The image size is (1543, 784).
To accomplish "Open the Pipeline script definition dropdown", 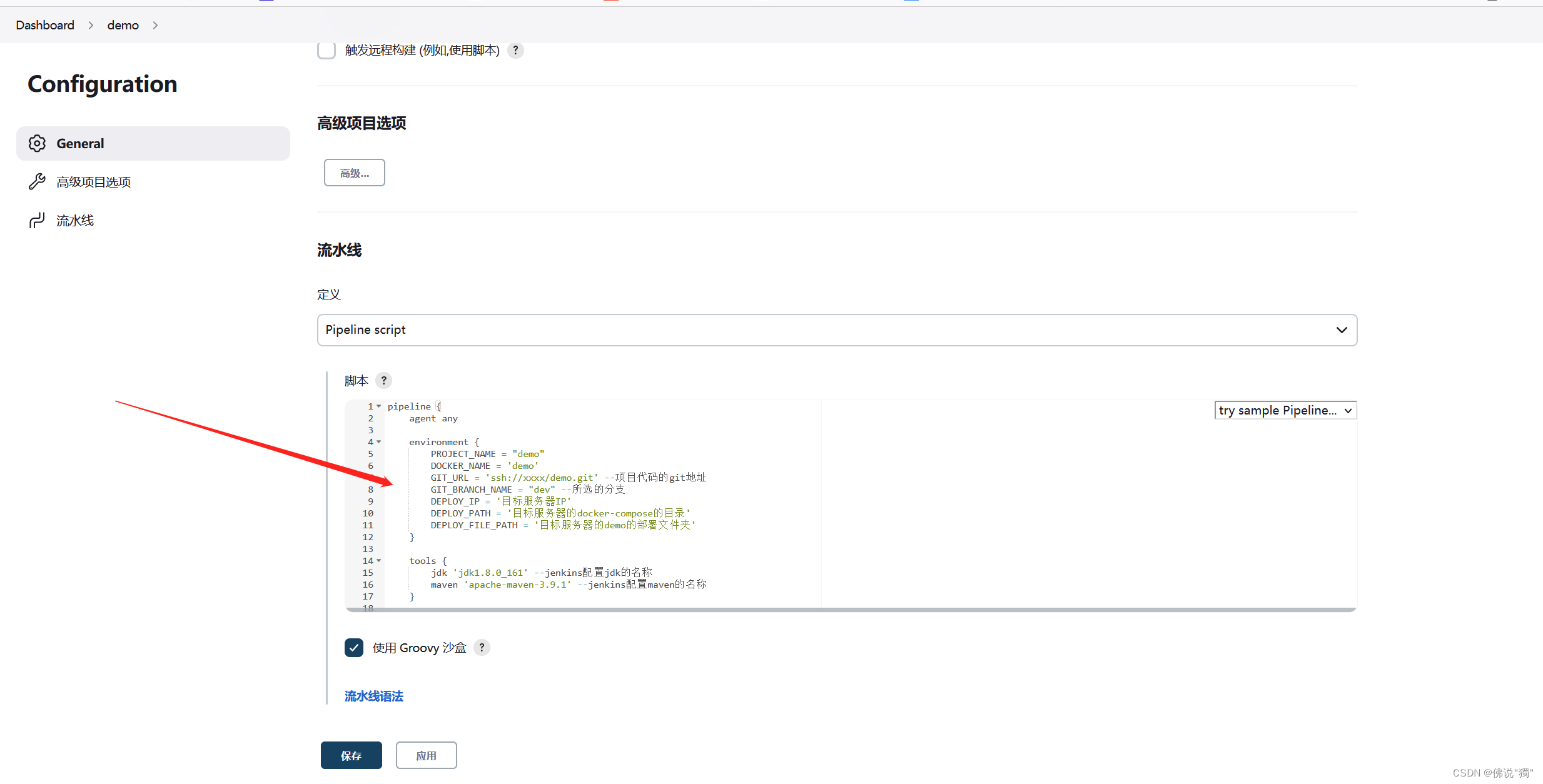I will pos(837,329).
